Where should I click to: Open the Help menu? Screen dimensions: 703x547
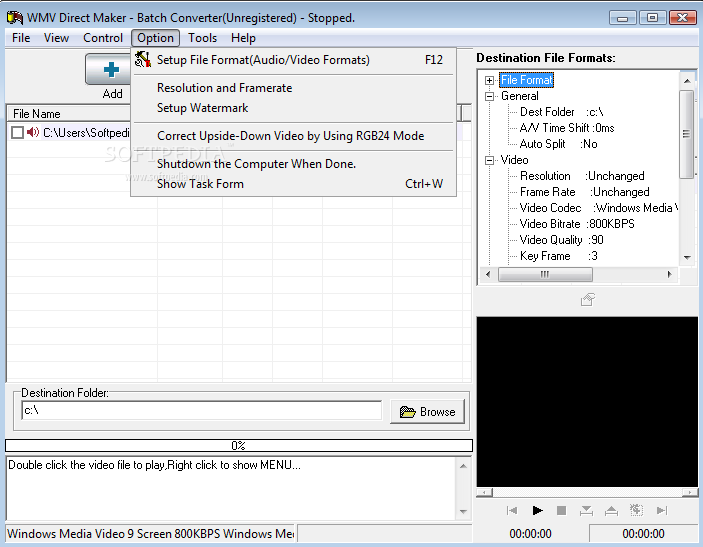243,38
